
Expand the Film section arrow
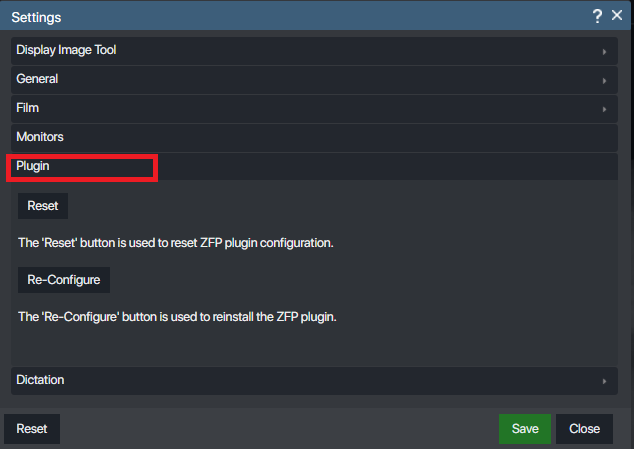click(604, 109)
